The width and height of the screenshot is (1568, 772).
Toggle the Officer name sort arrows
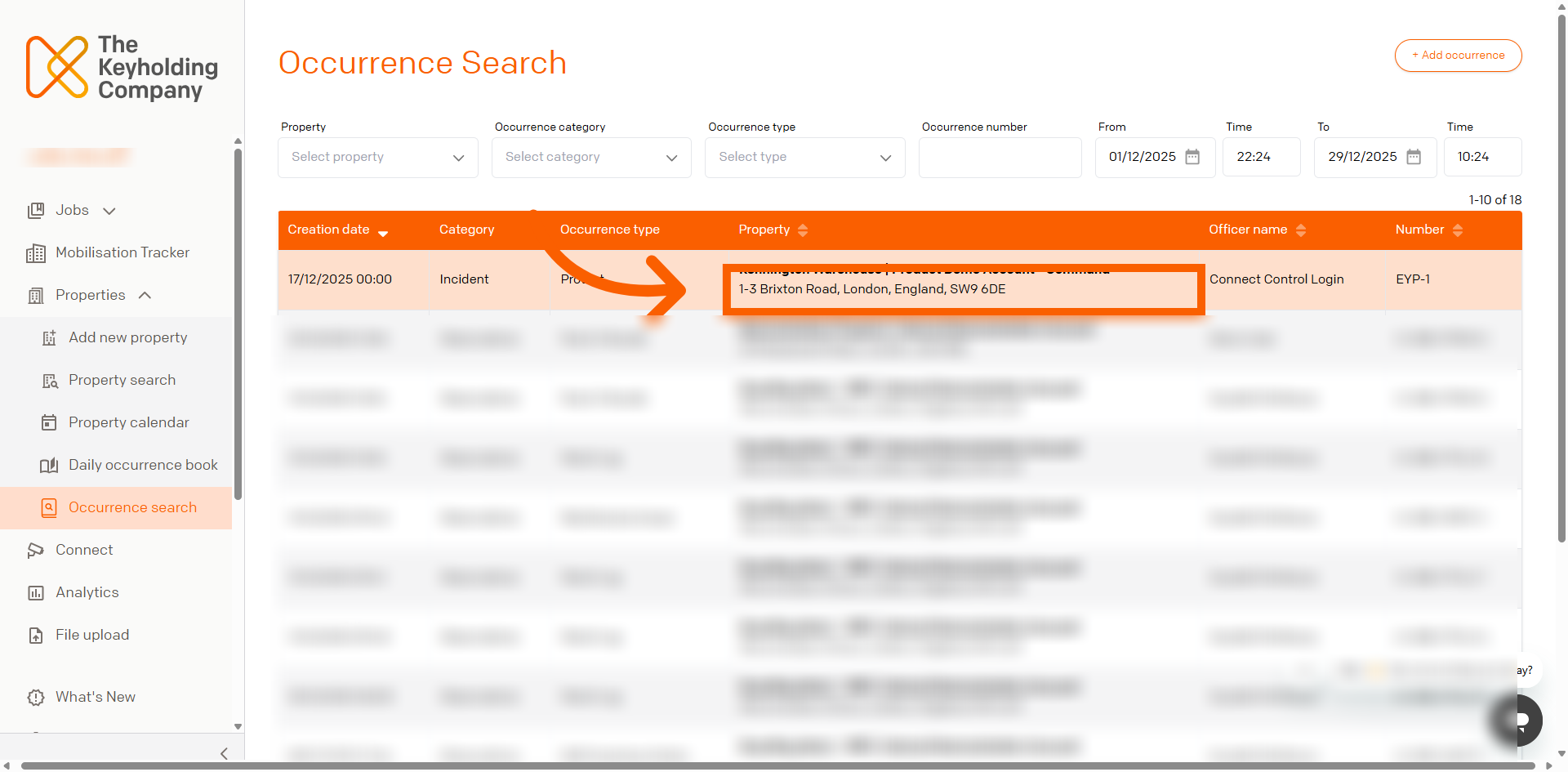point(1301,230)
